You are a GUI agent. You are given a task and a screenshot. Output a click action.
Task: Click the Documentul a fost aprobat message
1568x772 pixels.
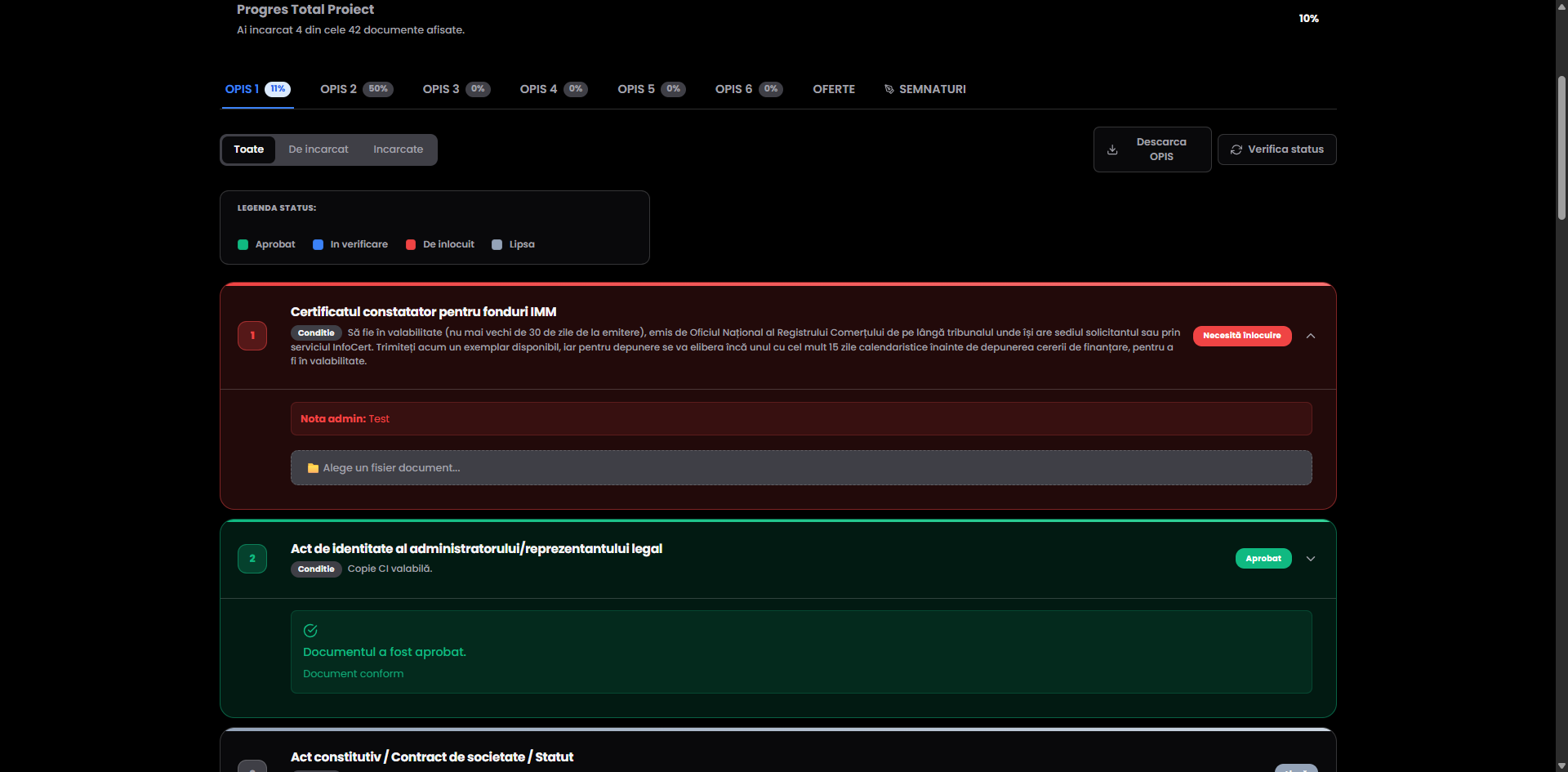(385, 652)
